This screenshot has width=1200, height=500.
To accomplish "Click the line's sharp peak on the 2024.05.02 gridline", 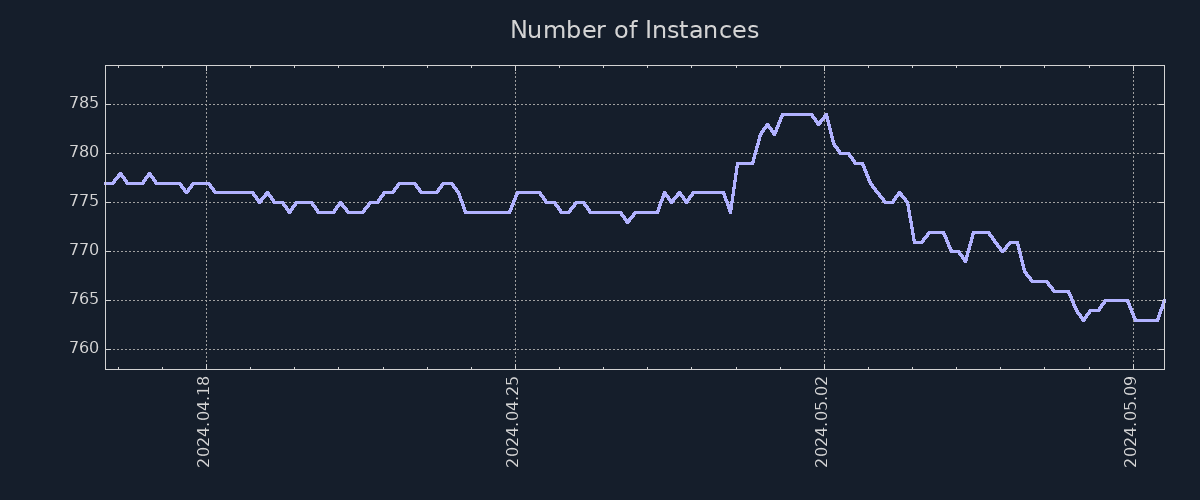I will [x=825, y=114].
